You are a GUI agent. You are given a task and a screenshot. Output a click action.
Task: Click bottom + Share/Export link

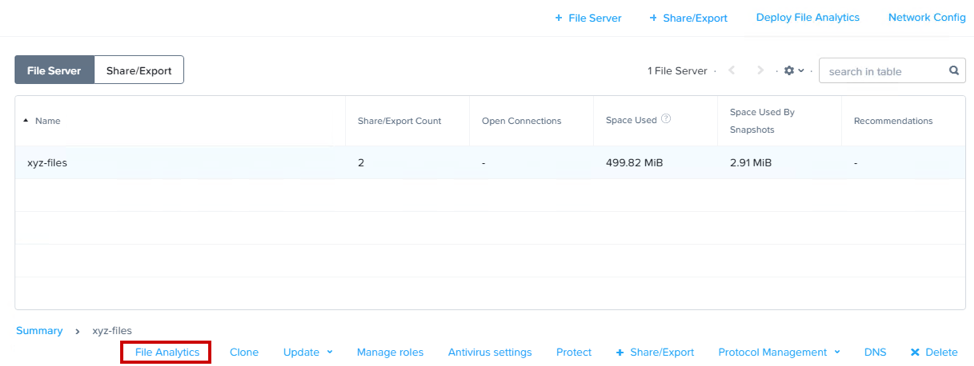click(655, 352)
